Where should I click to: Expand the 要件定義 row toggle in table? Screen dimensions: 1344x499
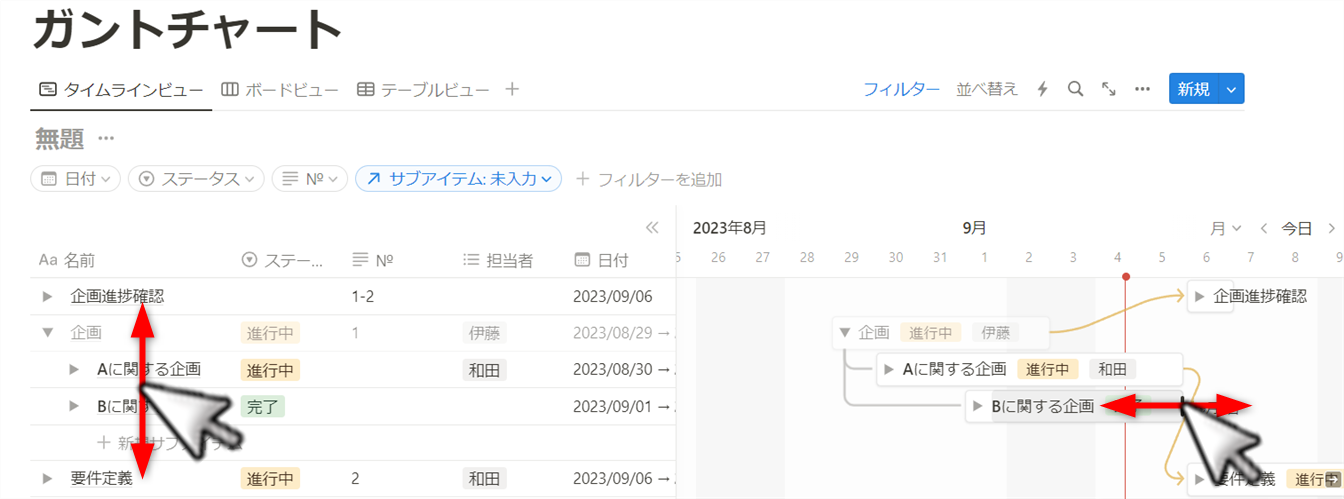pyautogui.click(x=47, y=478)
